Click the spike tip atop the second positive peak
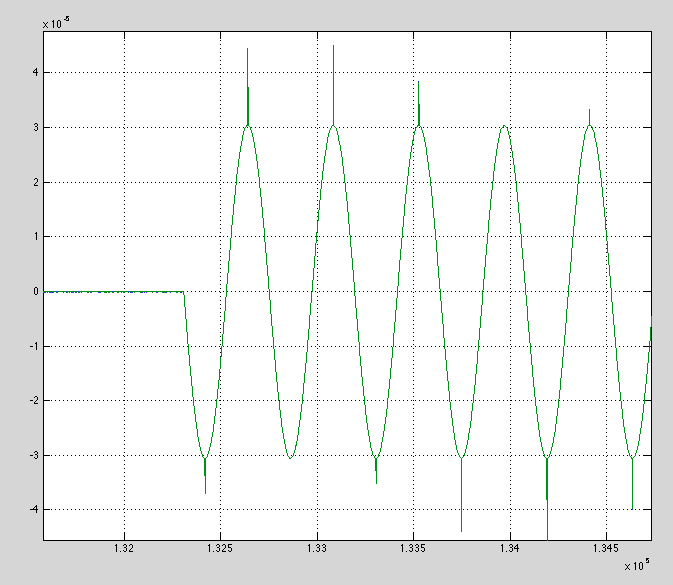This screenshot has height=585, width=673. point(333,47)
